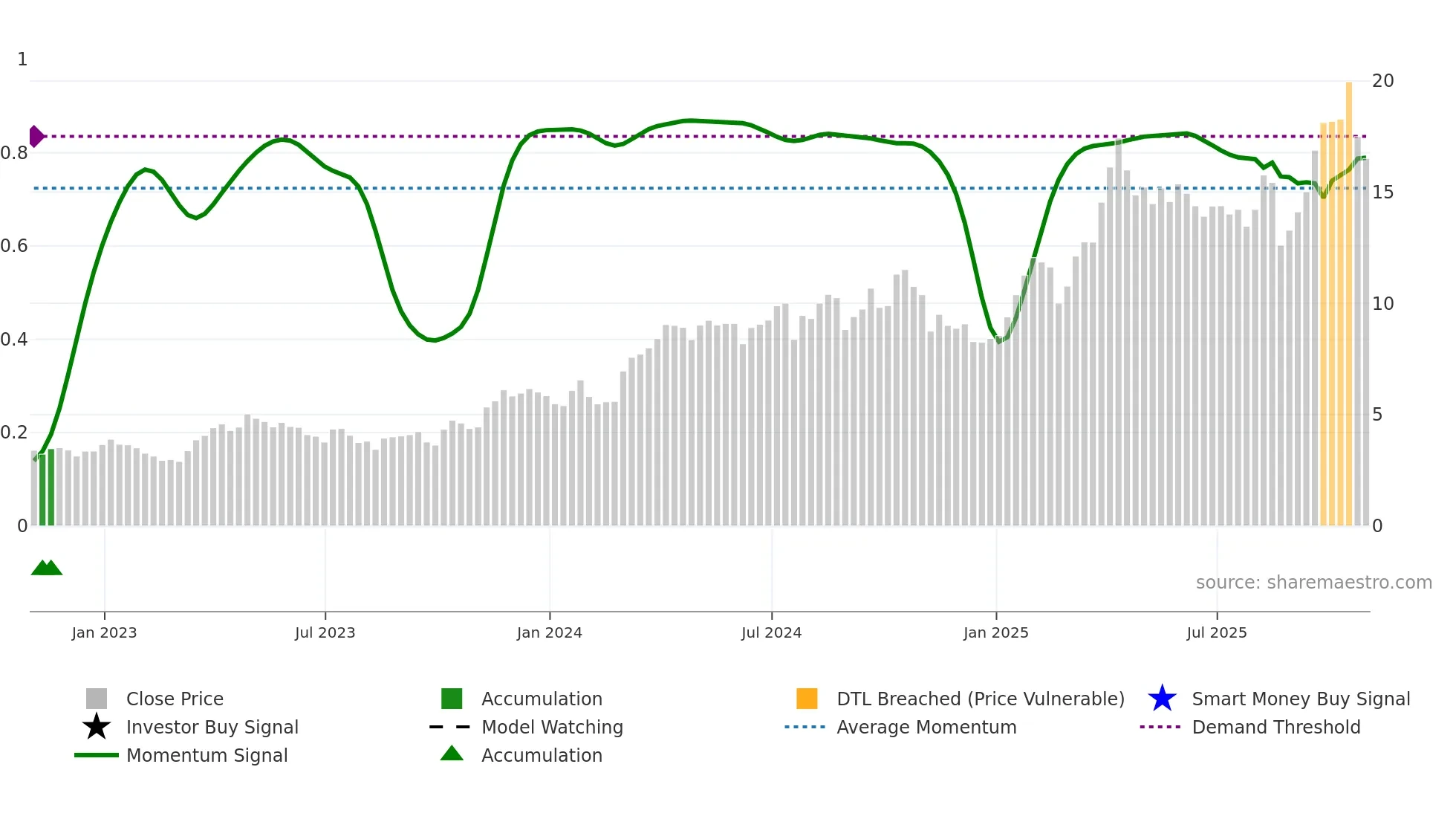The image size is (1456, 819).
Task: Toggle the Average Momentum legend entry
Action: tap(926, 727)
